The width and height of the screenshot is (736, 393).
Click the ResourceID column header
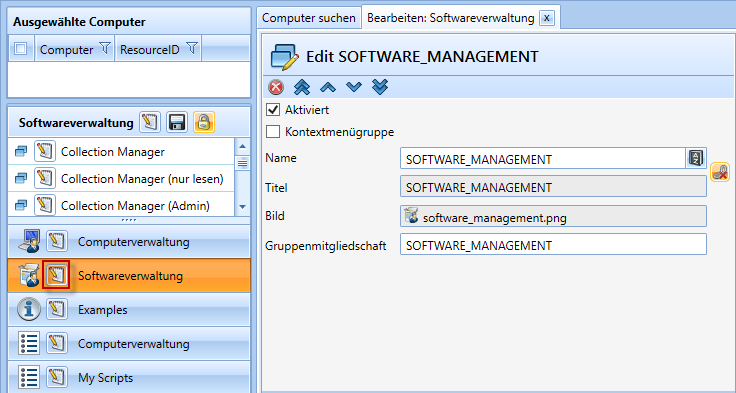pyautogui.click(x=158, y=49)
